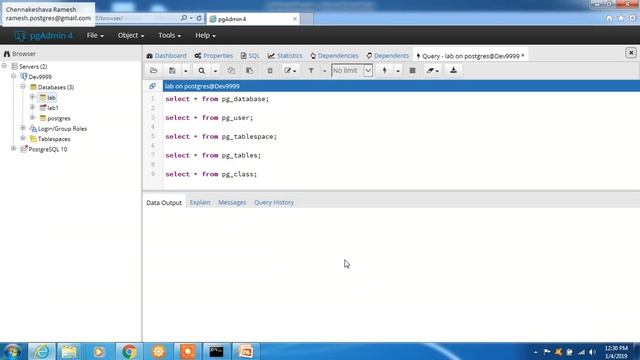Show the Data Output tab
Image resolution: width=640 pixels, height=360 pixels.
(164, 202)
